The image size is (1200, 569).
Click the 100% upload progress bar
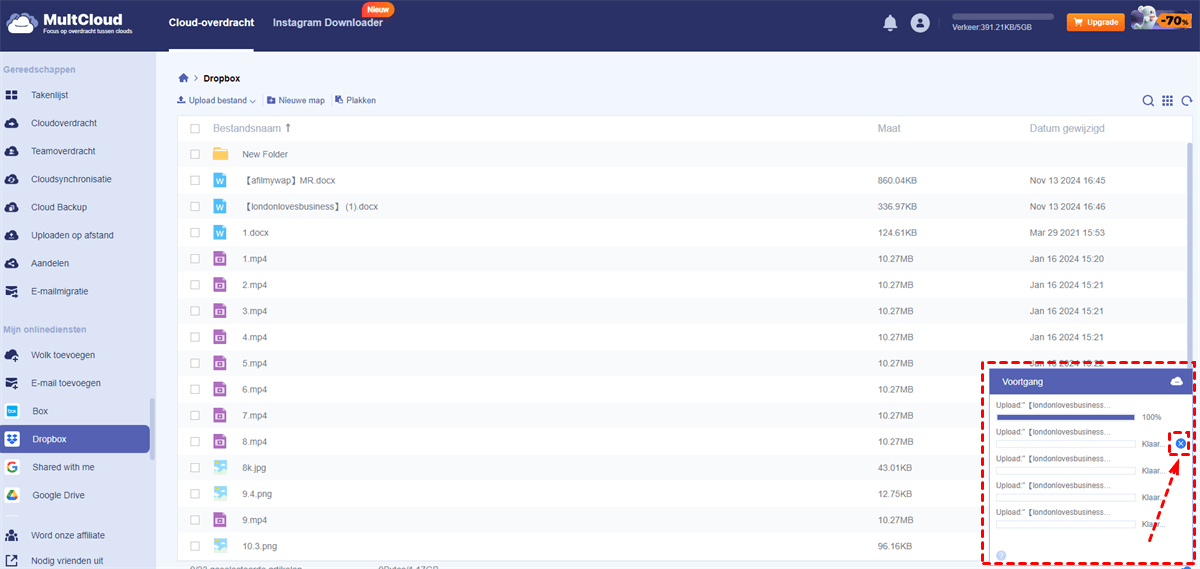(x=1065, y=417)
